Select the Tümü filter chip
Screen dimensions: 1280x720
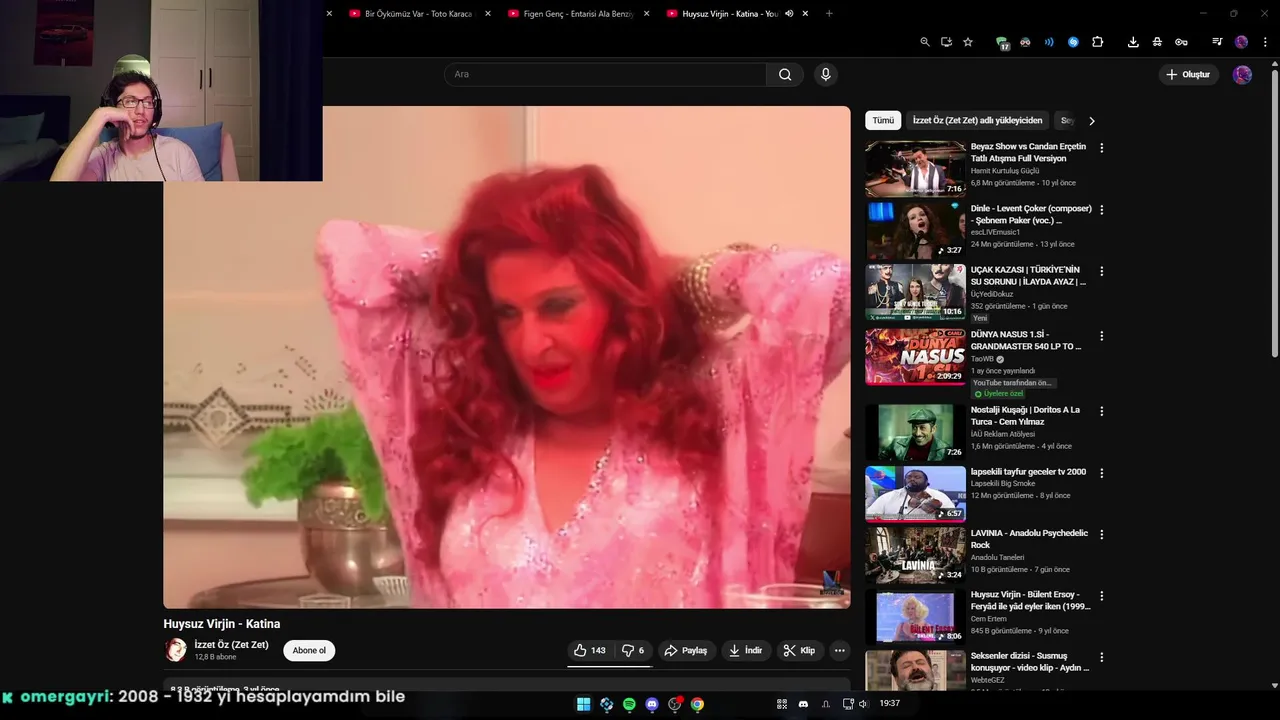[x=883, y=120]
